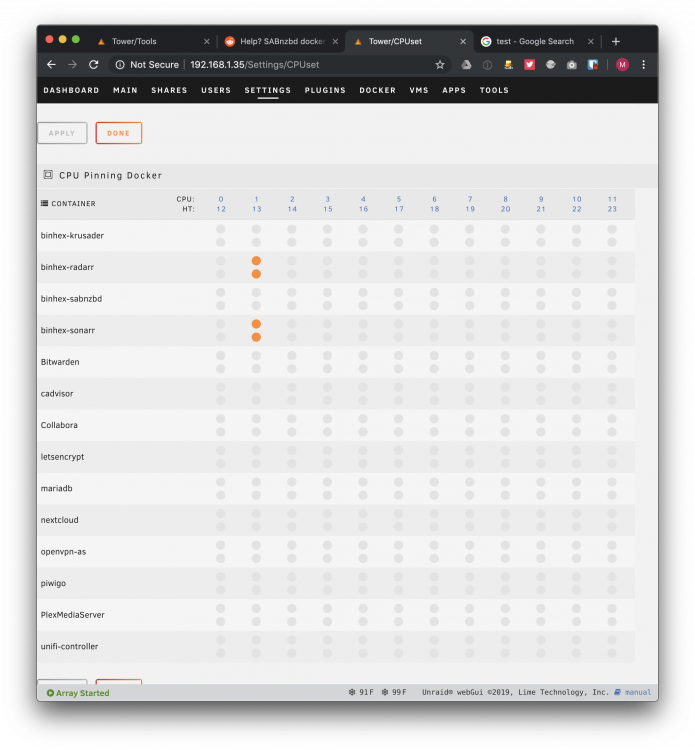Pin CPU 11 for PlexMediaServer
This screenshot has height=750, width=695.
click(612, 608)
